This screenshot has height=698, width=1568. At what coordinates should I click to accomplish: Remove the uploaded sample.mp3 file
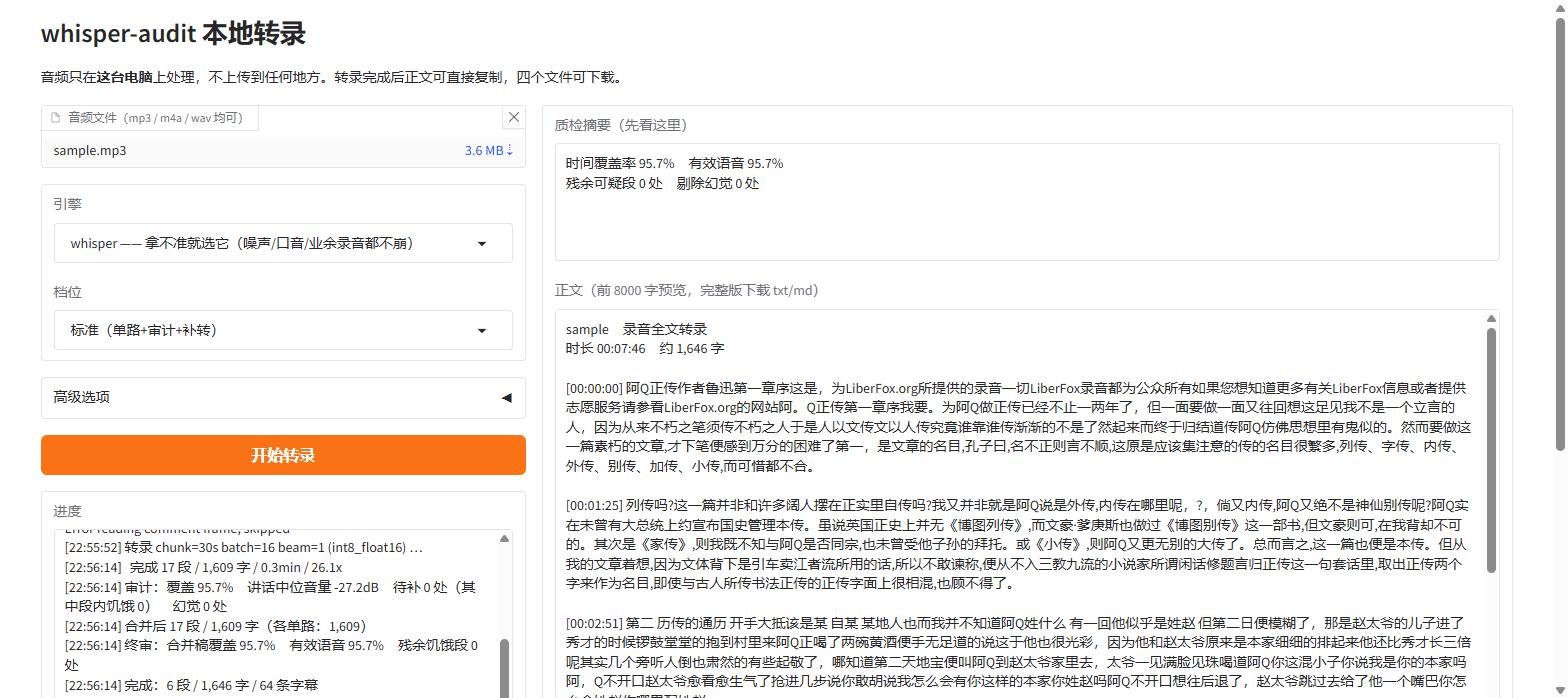(x=514, y=117)
